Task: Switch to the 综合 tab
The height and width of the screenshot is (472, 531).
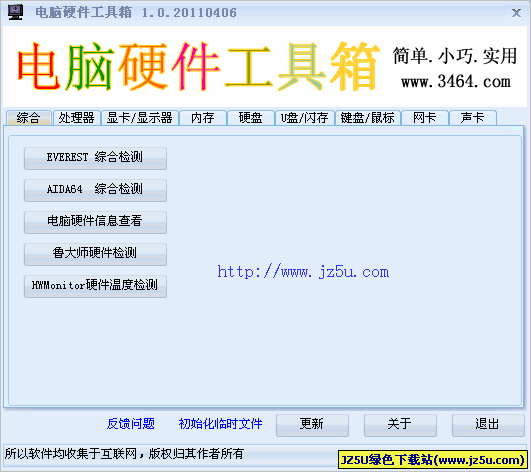Action: pos(29,118)
